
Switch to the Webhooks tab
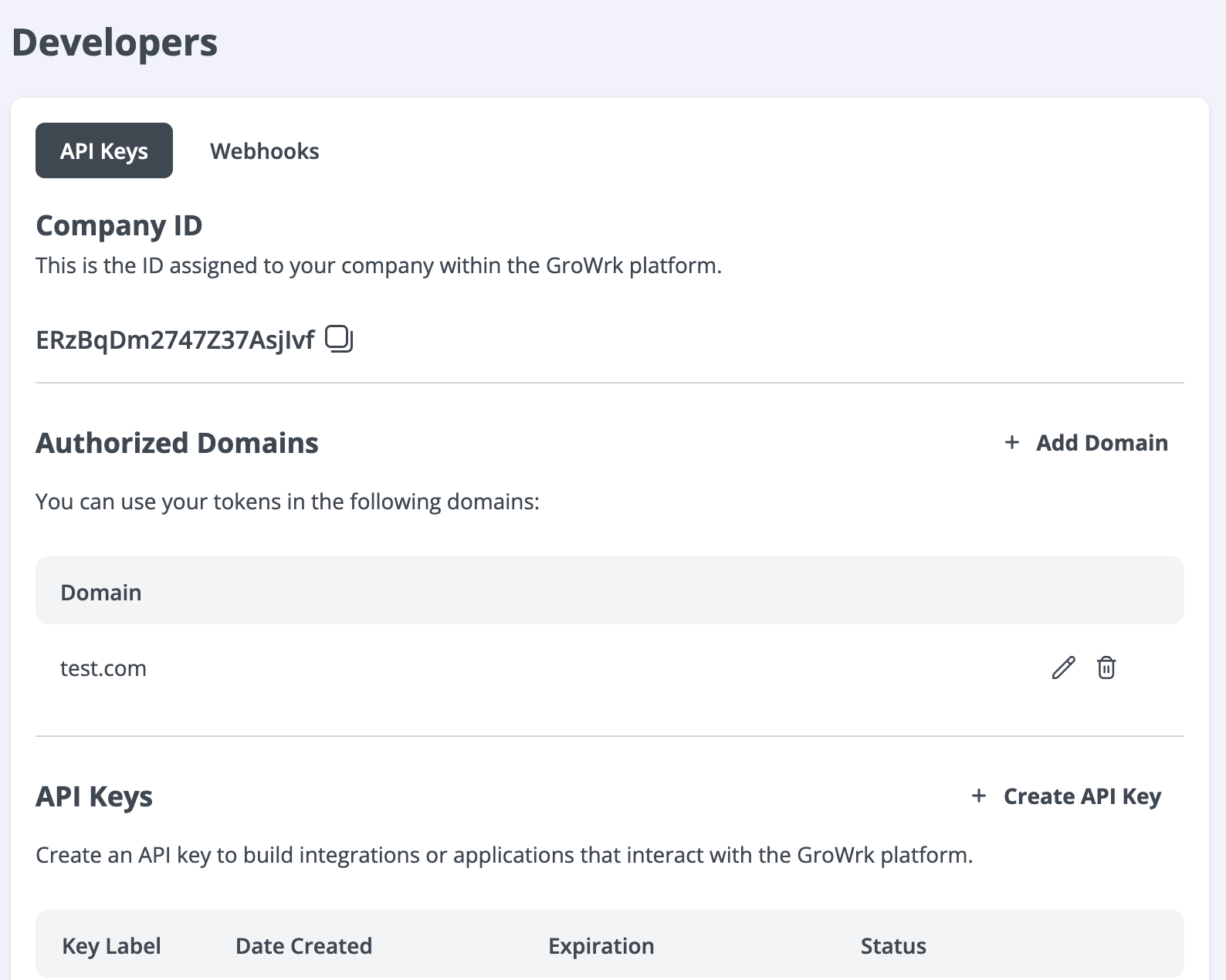[265, 151]
